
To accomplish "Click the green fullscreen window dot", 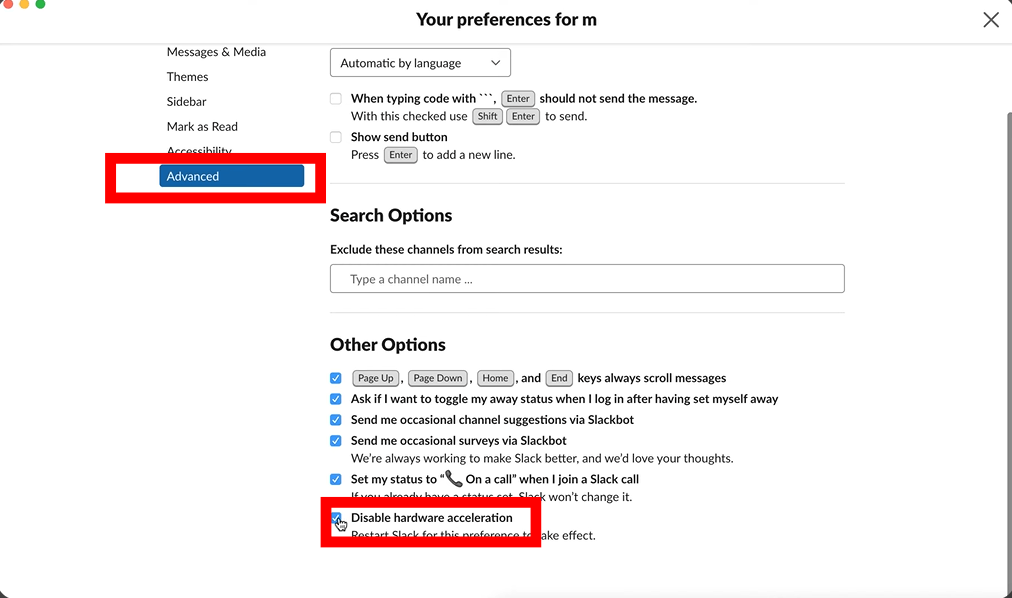I will click(x=41, y=4).
